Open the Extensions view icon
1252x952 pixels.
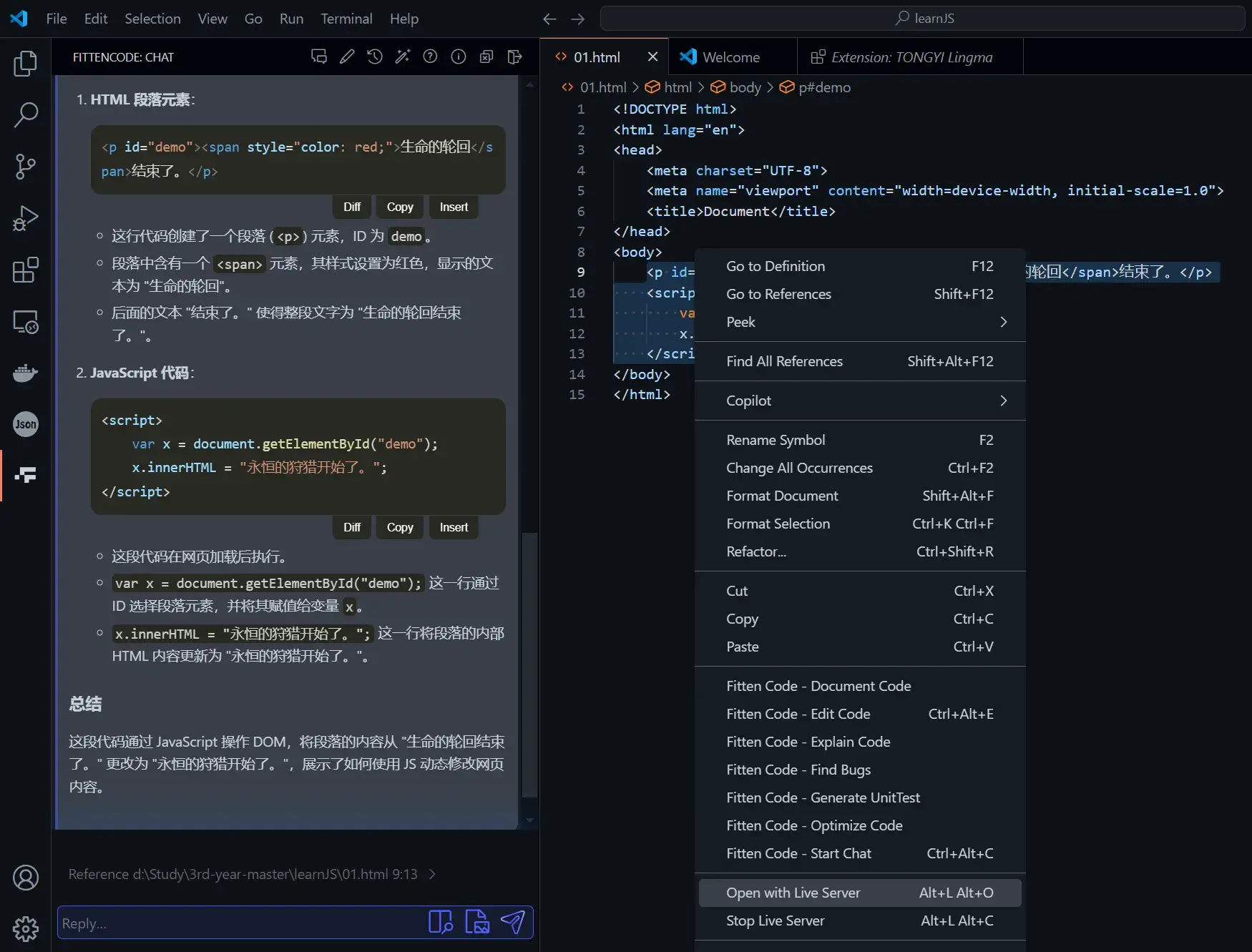pos(26,270)
